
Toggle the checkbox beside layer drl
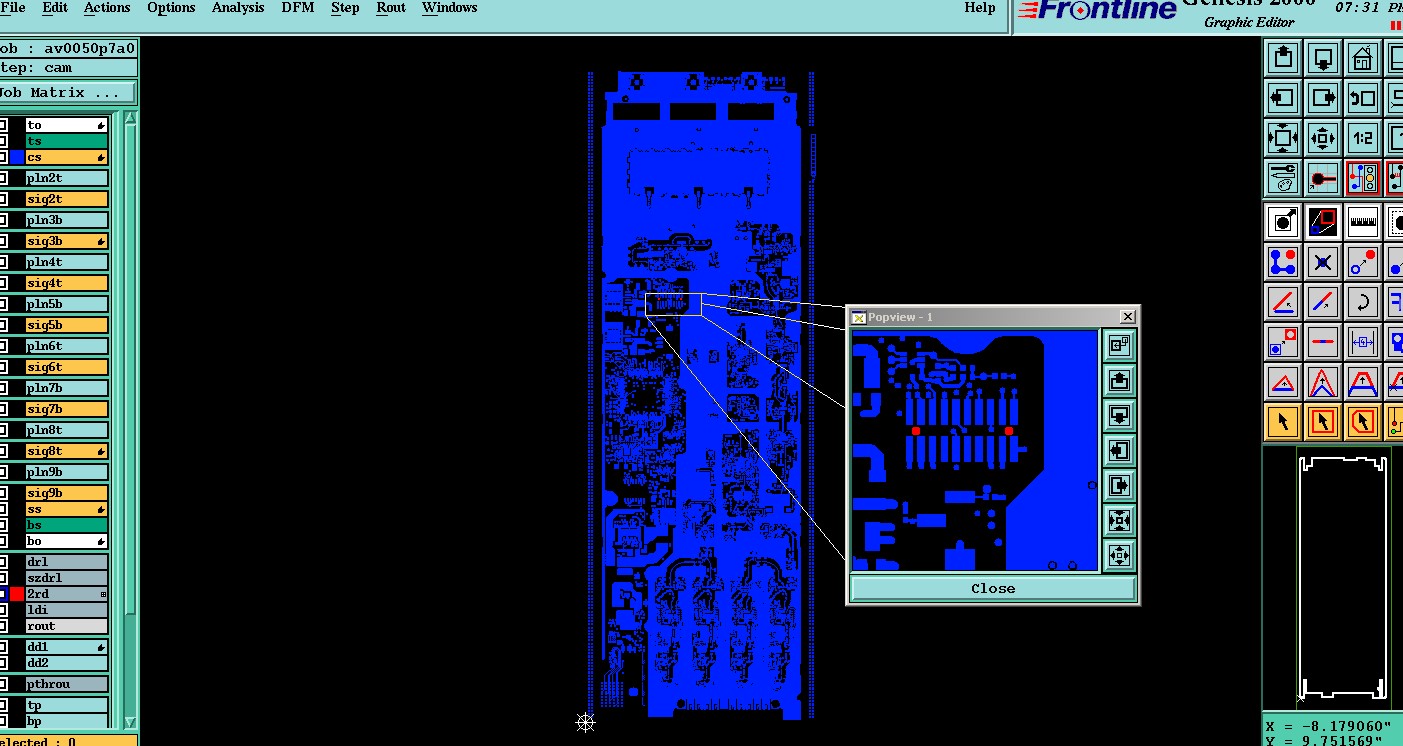[x=3, y=562]
